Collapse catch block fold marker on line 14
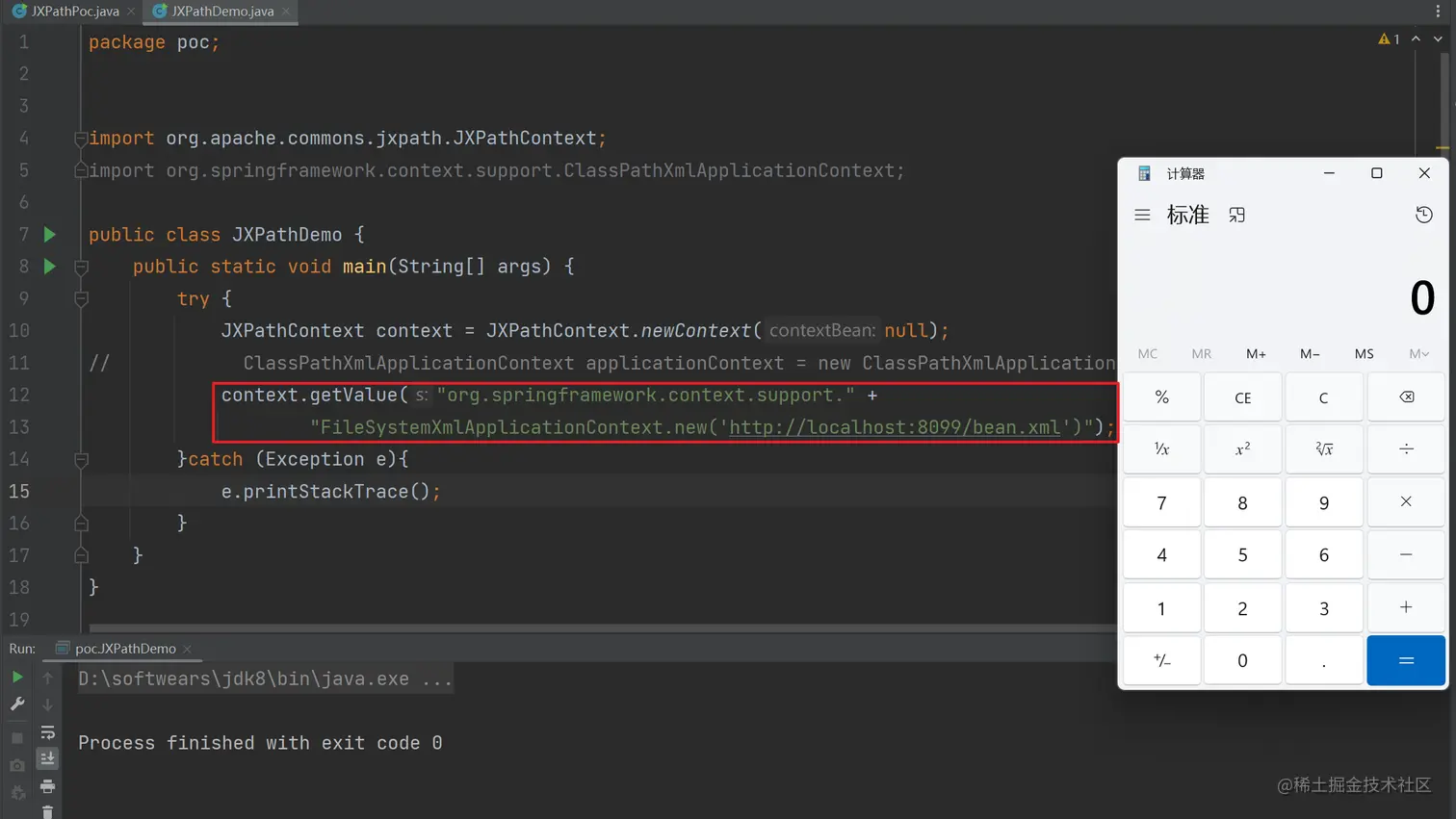 (81, 460)
